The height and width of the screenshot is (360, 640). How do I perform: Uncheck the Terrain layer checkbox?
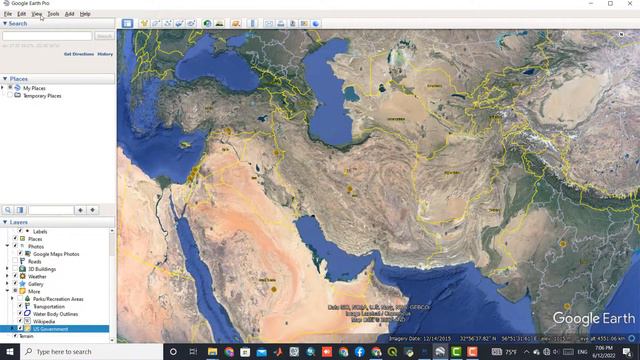(x=15, y=336)
